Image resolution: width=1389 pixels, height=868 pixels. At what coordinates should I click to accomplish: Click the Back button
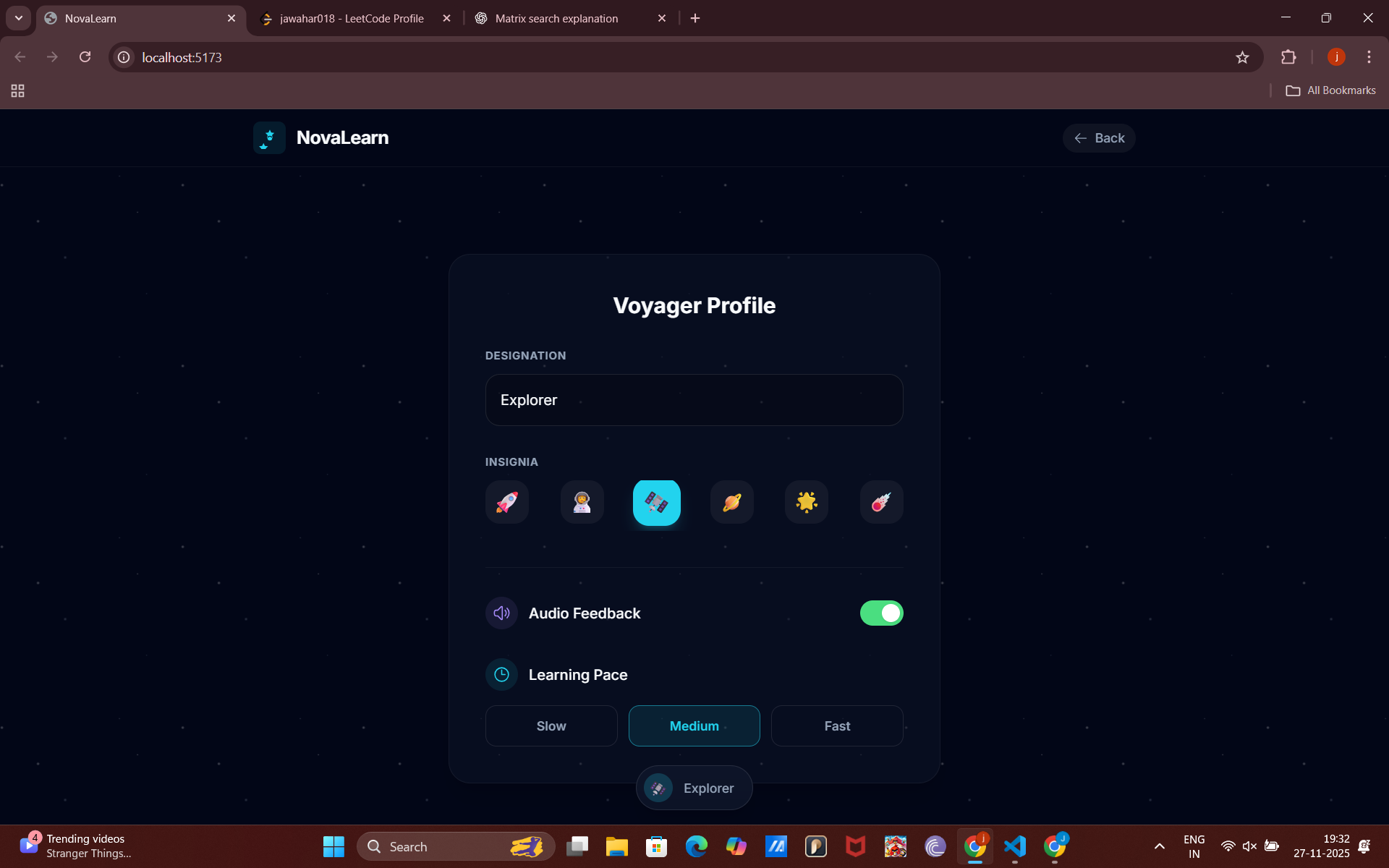[x=1099, y=138]
